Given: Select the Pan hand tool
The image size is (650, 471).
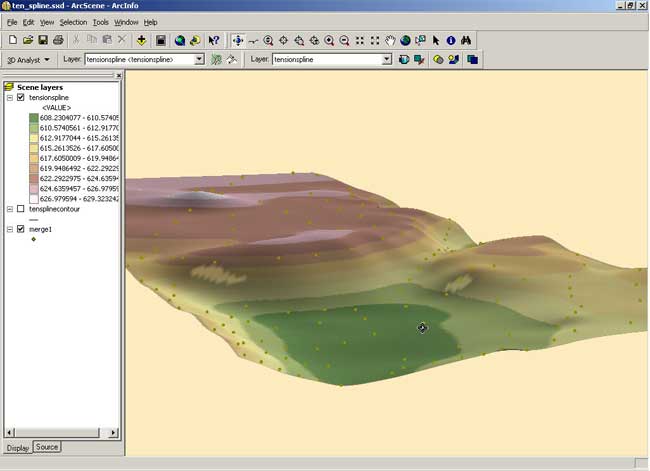Looking at the screenshot, I should [x=390, y=40].
